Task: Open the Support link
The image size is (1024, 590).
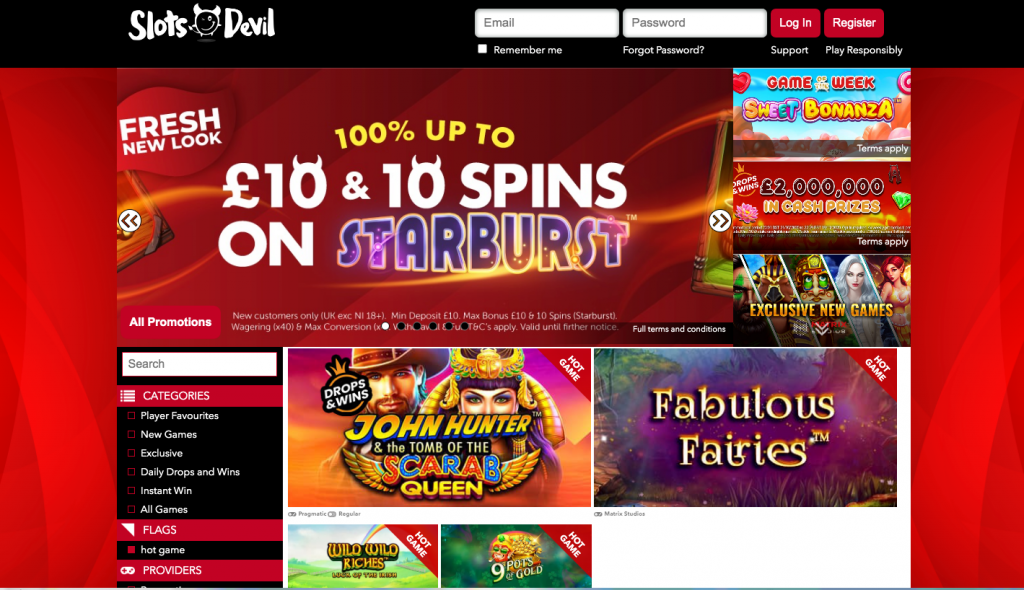Action: 789,50
